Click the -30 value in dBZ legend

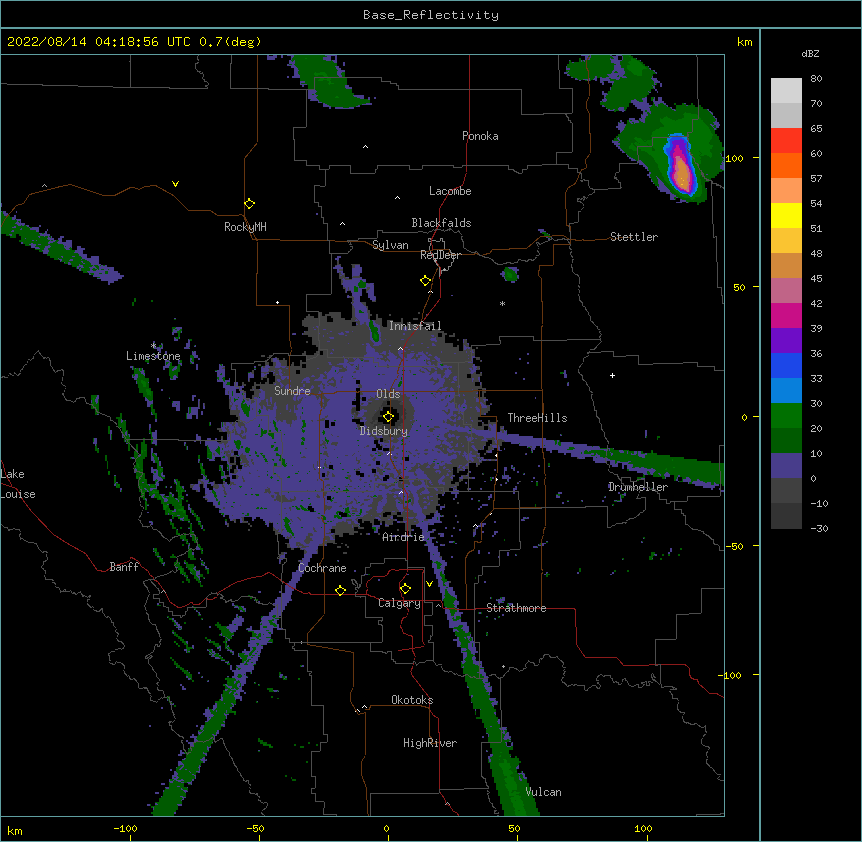(819, 528)
